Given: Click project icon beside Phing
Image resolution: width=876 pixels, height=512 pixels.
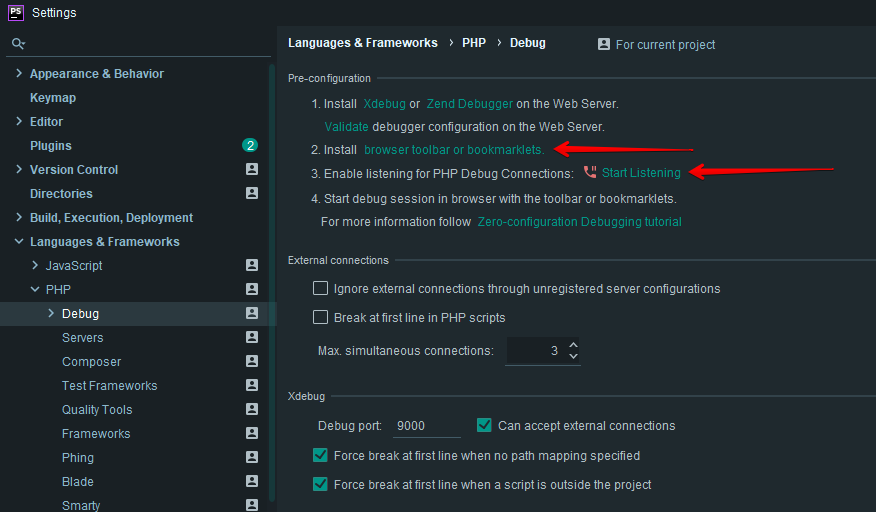Looking at the screenshot, I should [x=252, y=457].
